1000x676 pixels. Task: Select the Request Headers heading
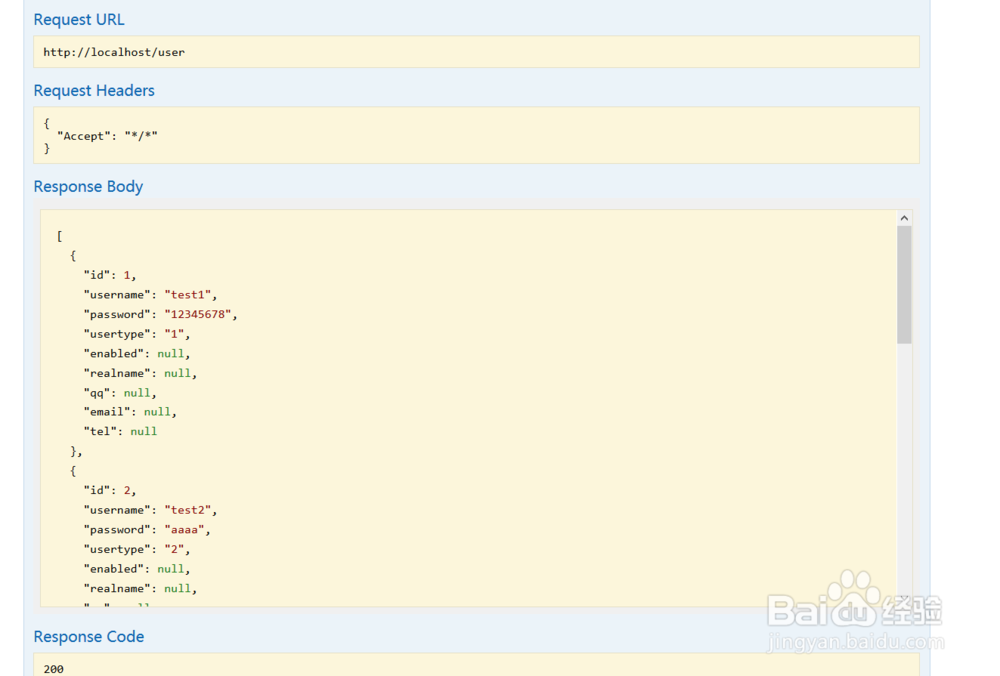point(94,91)
